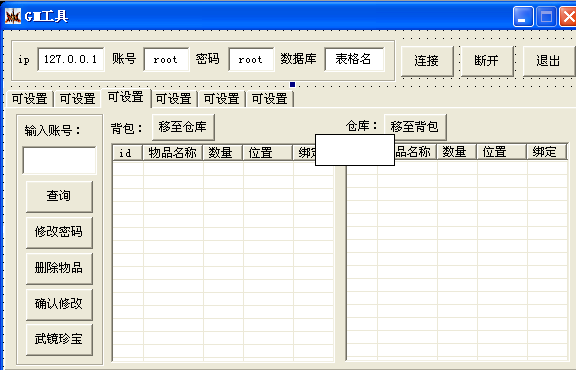Switch to the first 可设置 tab
Screen dimensions: 576x370
(x=29, y=99)
